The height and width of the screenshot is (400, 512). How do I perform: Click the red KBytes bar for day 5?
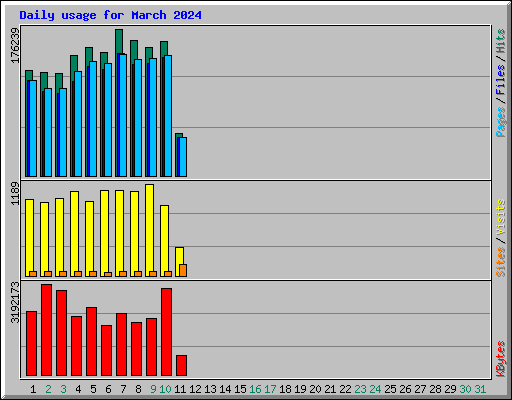coord(91,342)
